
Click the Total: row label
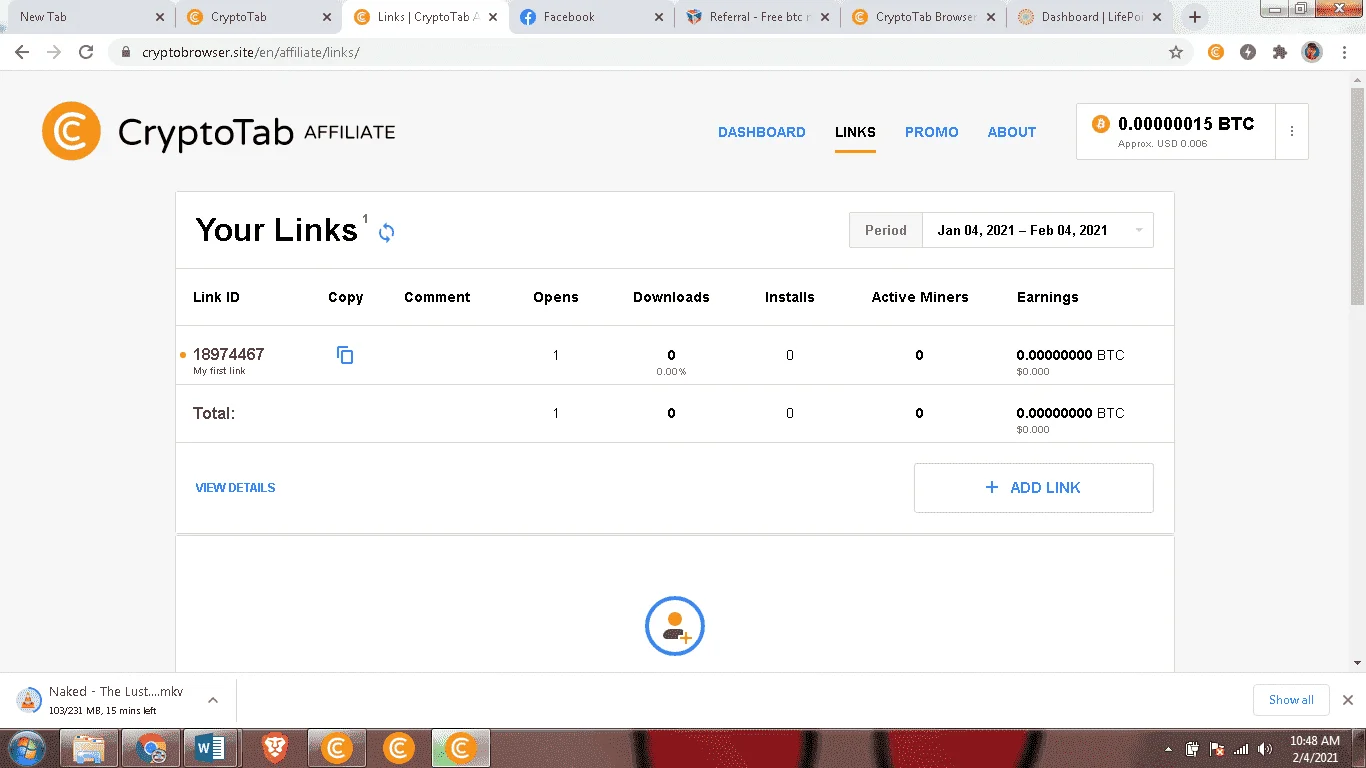214,413
